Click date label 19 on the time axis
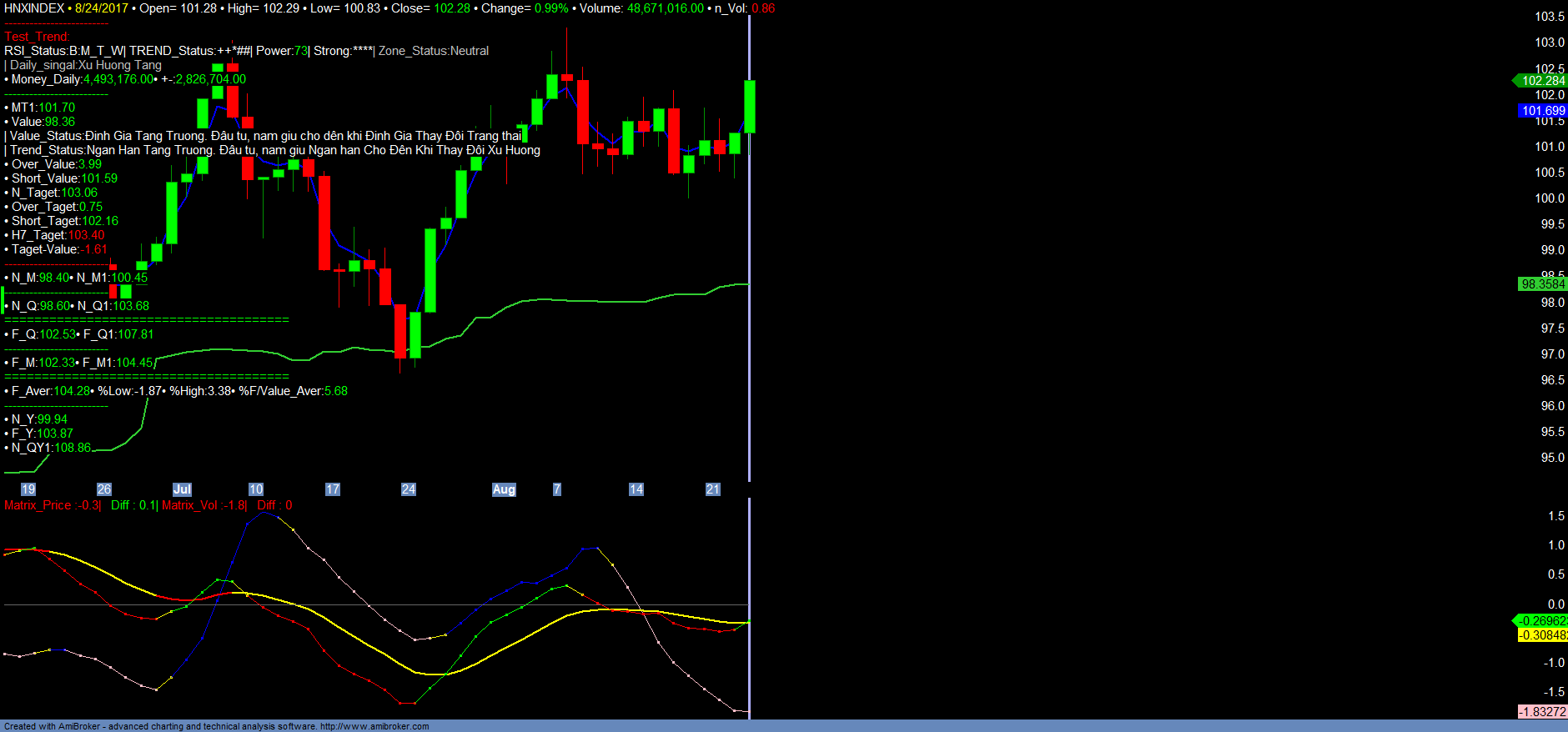 pos(28,489)
